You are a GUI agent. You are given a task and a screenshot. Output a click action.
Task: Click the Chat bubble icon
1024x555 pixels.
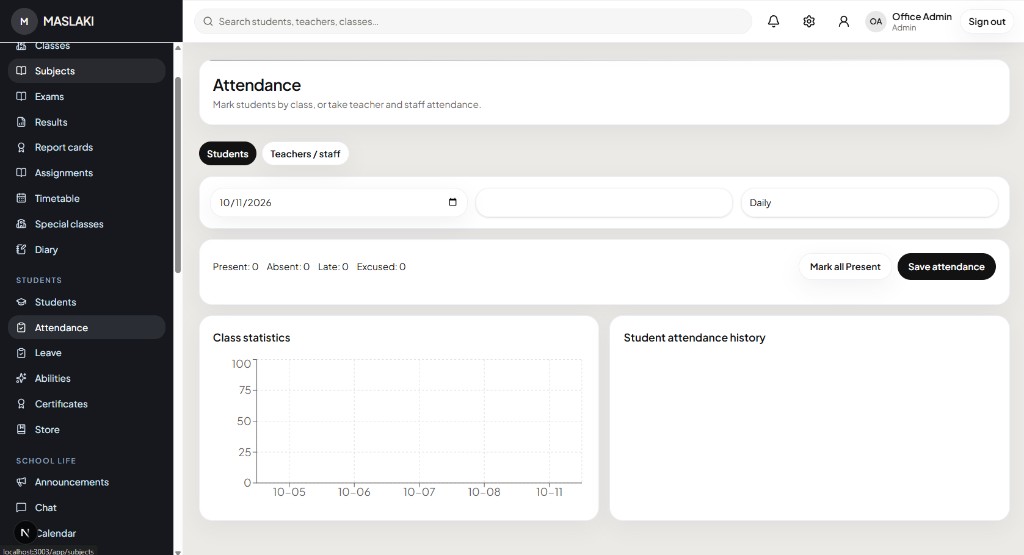point(22,507)
